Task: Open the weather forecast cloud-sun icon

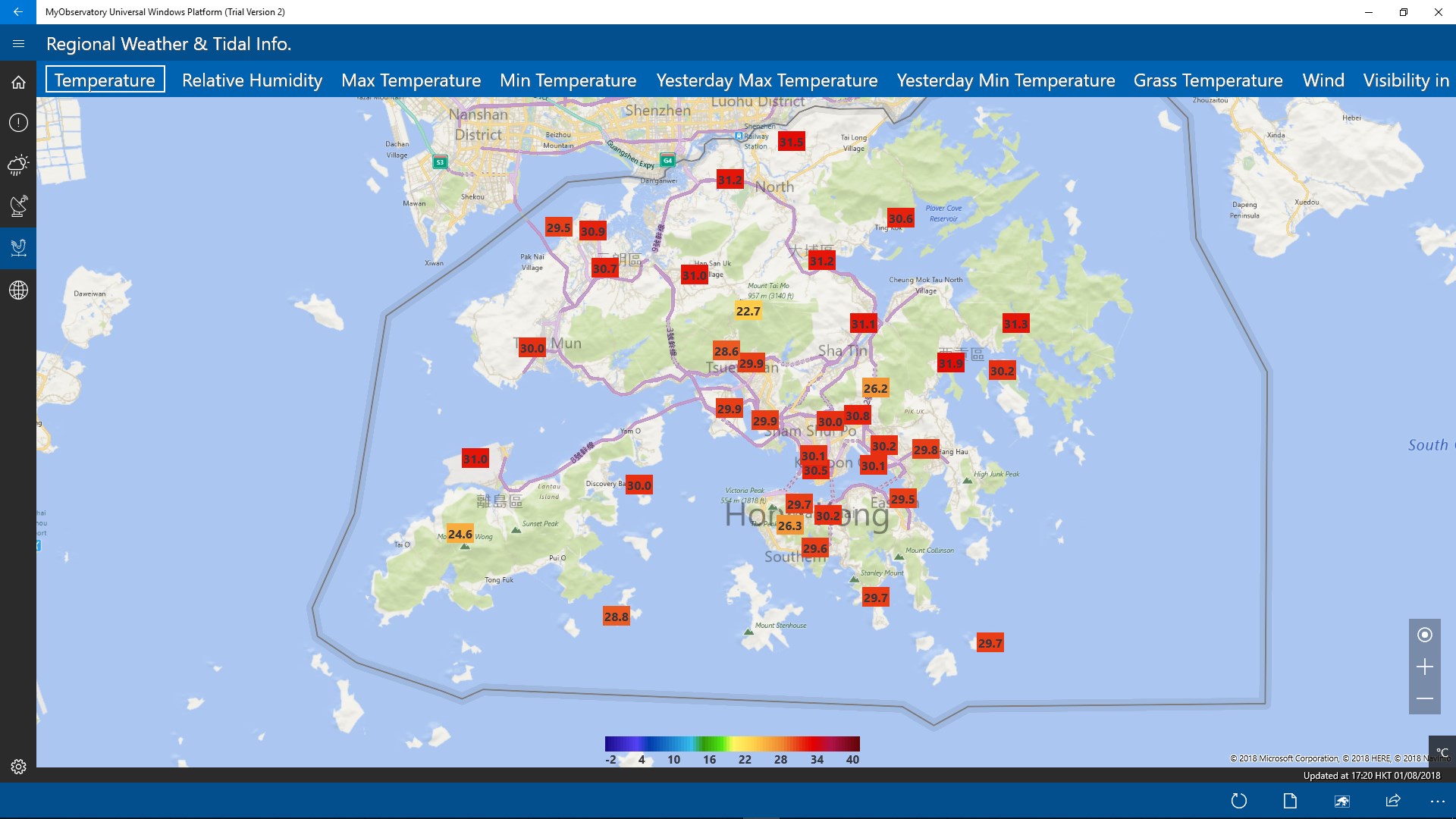Action: (x=18, y=164)
